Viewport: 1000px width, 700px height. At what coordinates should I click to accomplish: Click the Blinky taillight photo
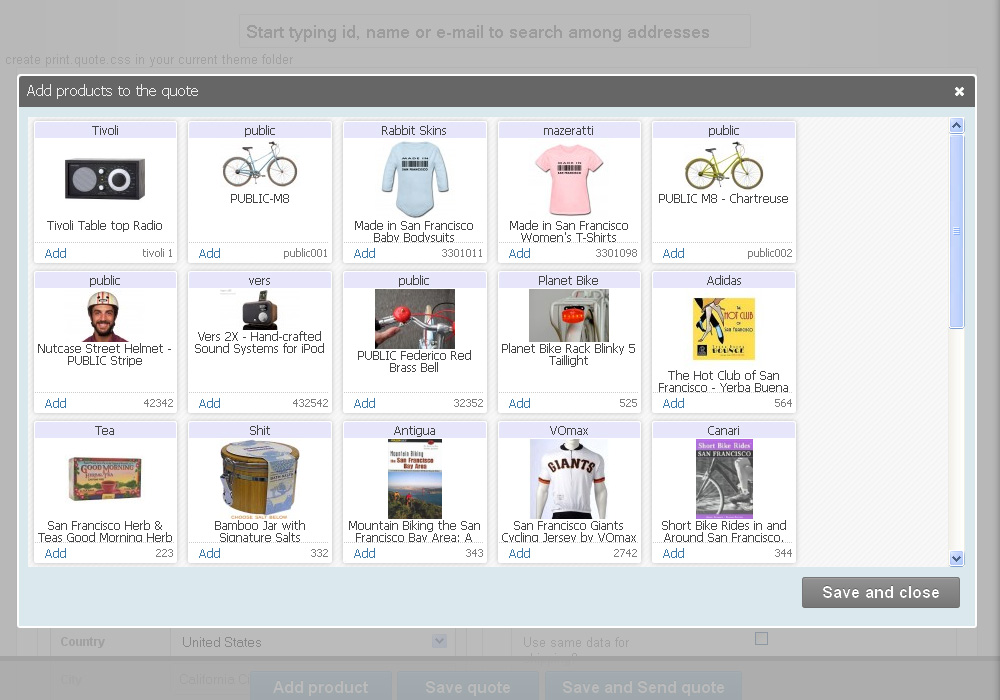[x=569, y=316]
